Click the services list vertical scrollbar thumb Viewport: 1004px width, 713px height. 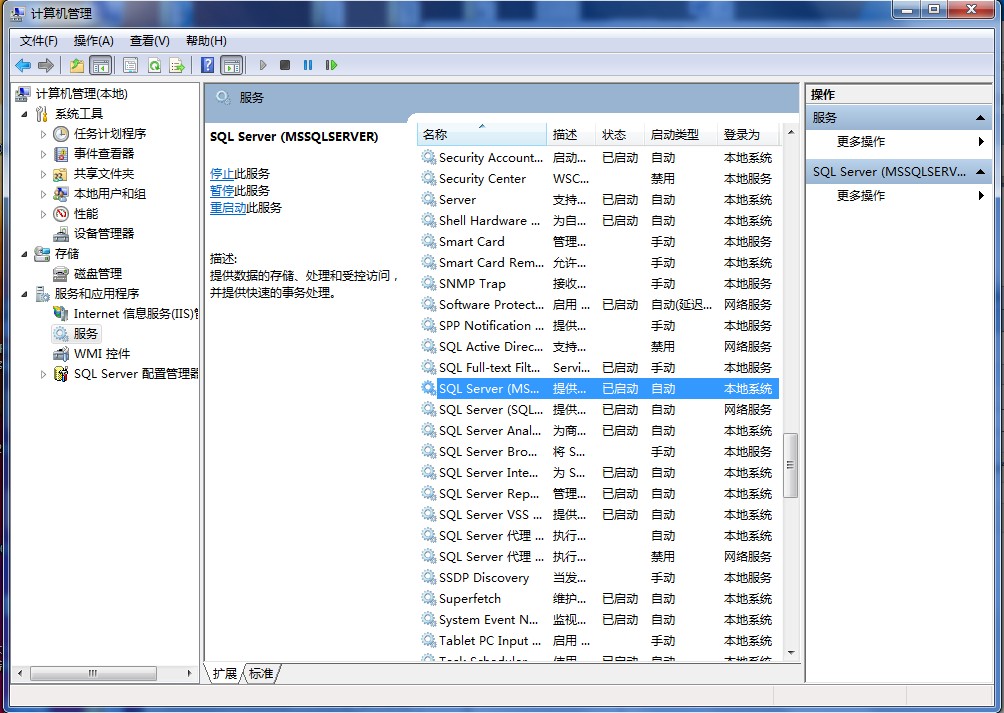(790, 465)
